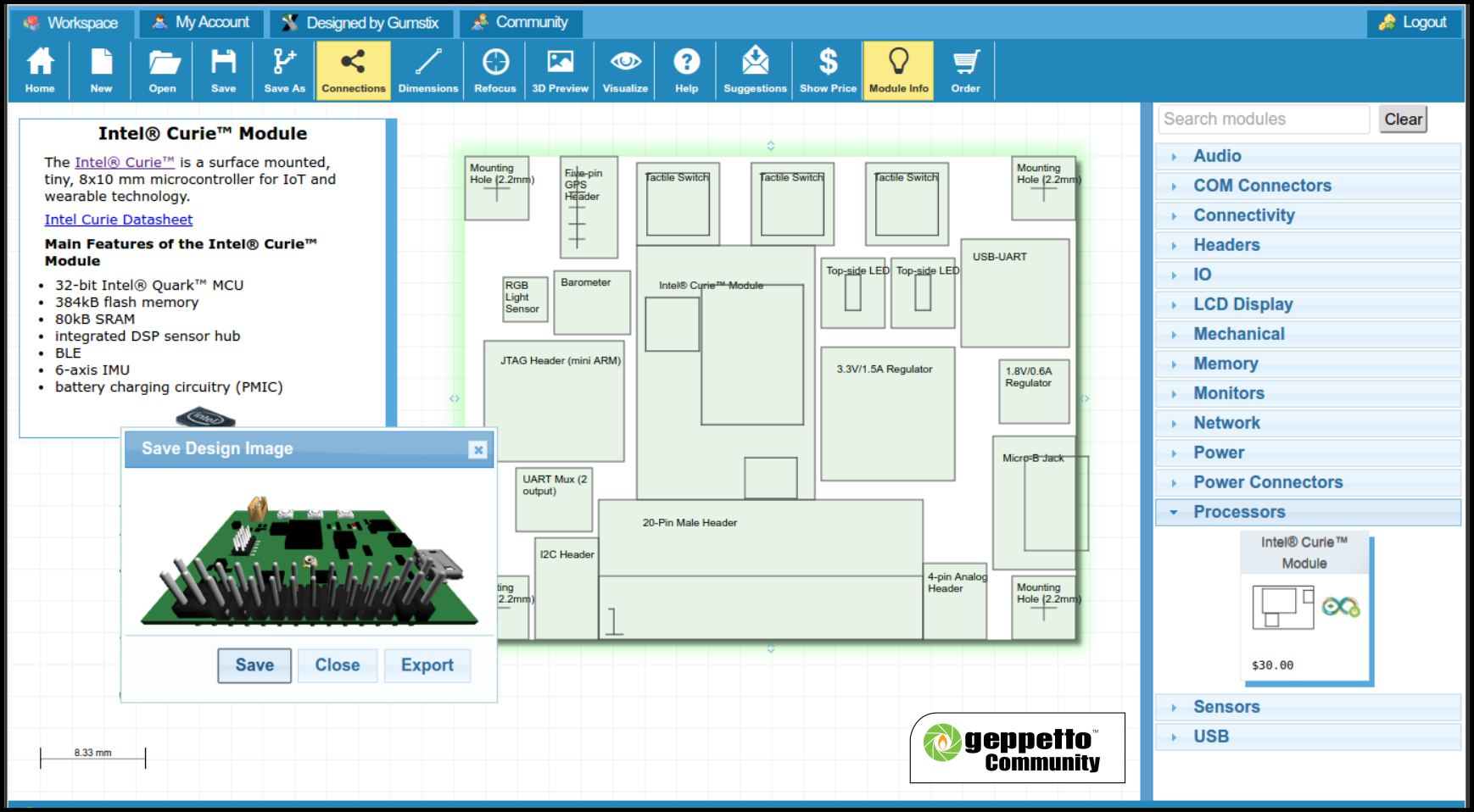This screenshot has height=812, width=1474.
Task: Open Designed by Gumstix tab
Action: click(361, 23)
